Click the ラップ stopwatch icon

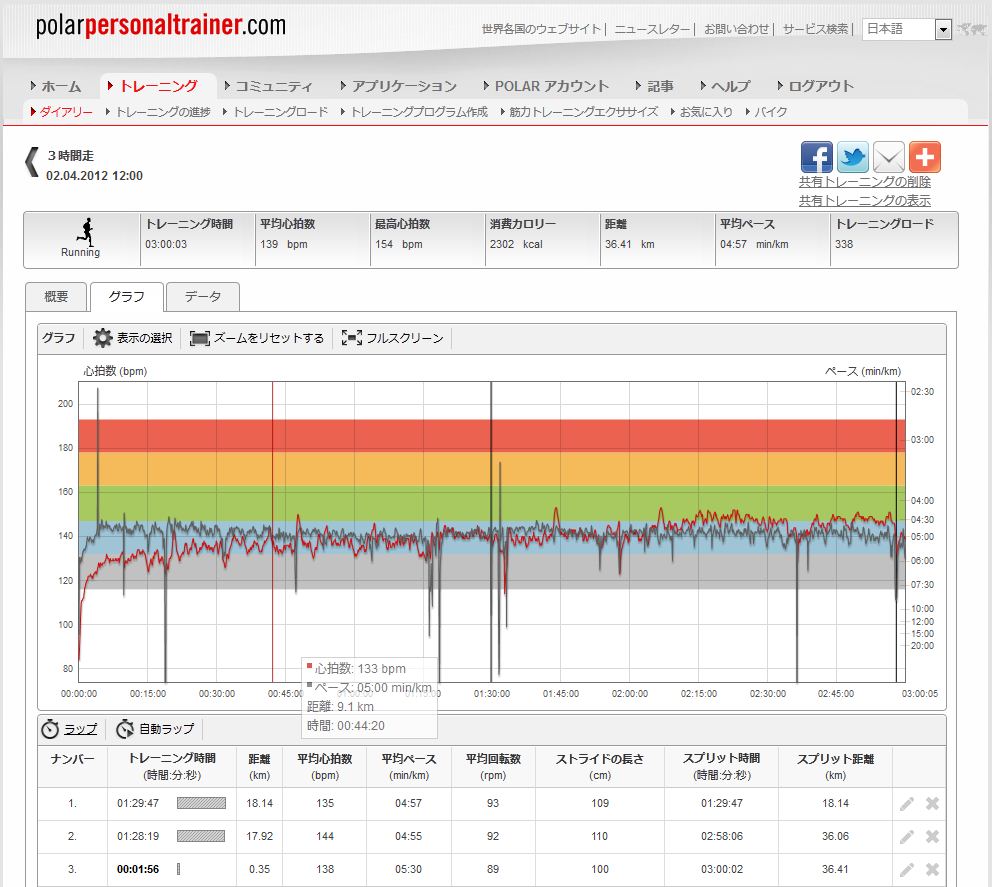coord(50,729)
